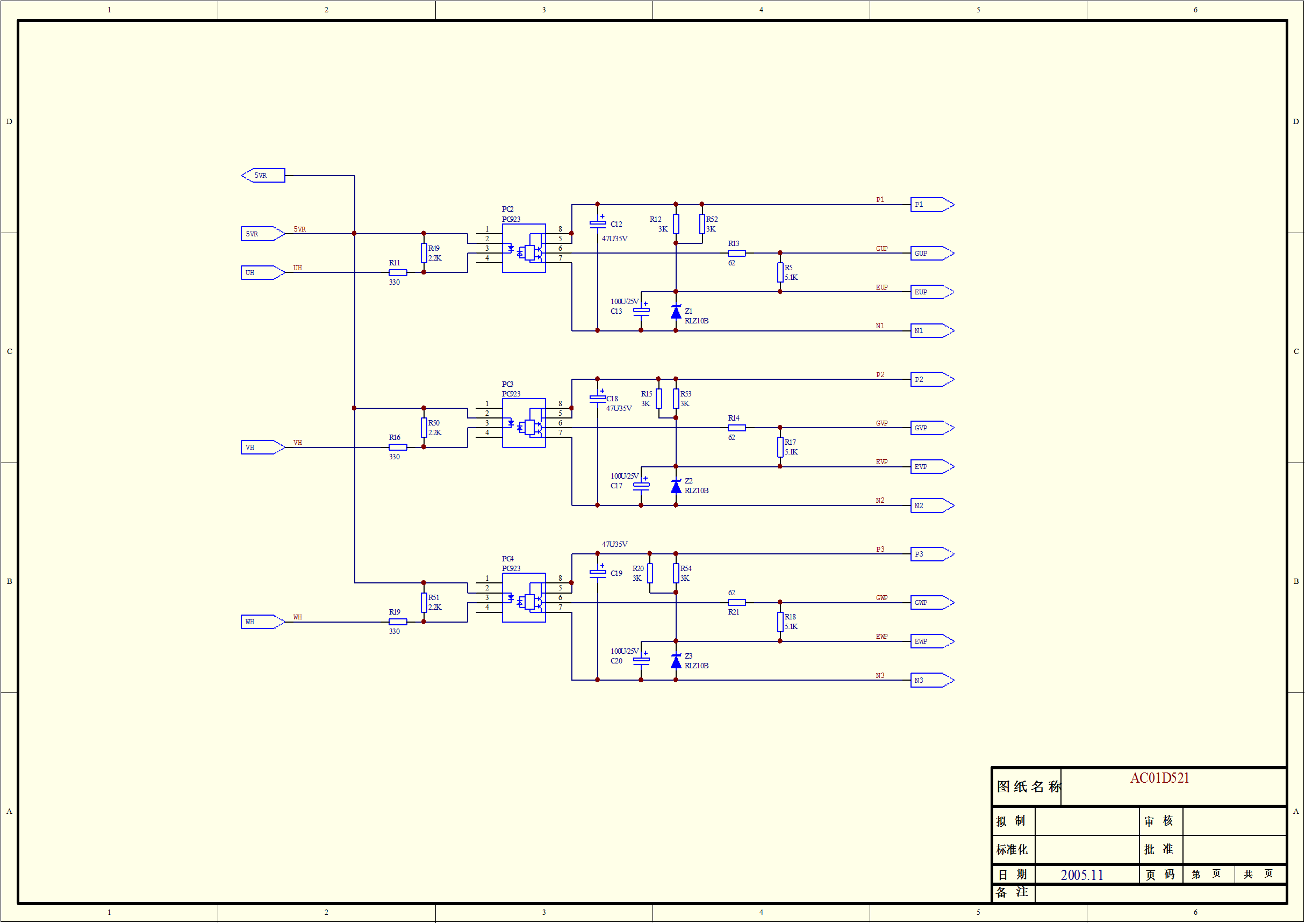1305x924 pixels.
Task: Click resistor R53 symbol
Action: tap(676, 399)
